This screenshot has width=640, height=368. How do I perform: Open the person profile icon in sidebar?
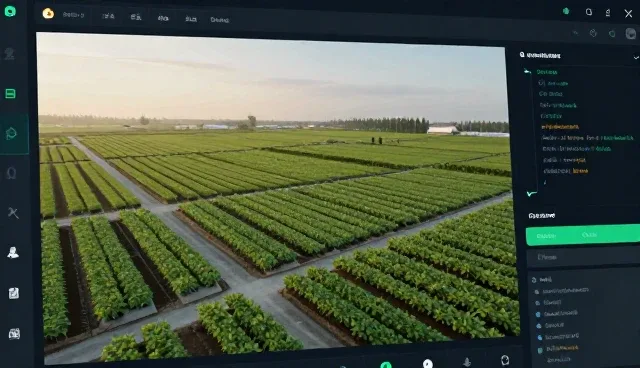click(x=13, y=253)
